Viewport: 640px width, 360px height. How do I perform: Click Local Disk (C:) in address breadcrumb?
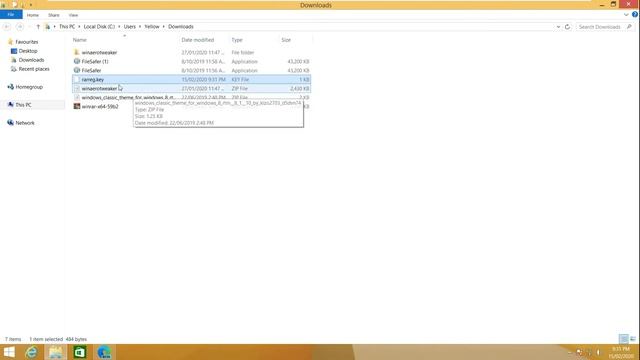(x=99, y=27)
